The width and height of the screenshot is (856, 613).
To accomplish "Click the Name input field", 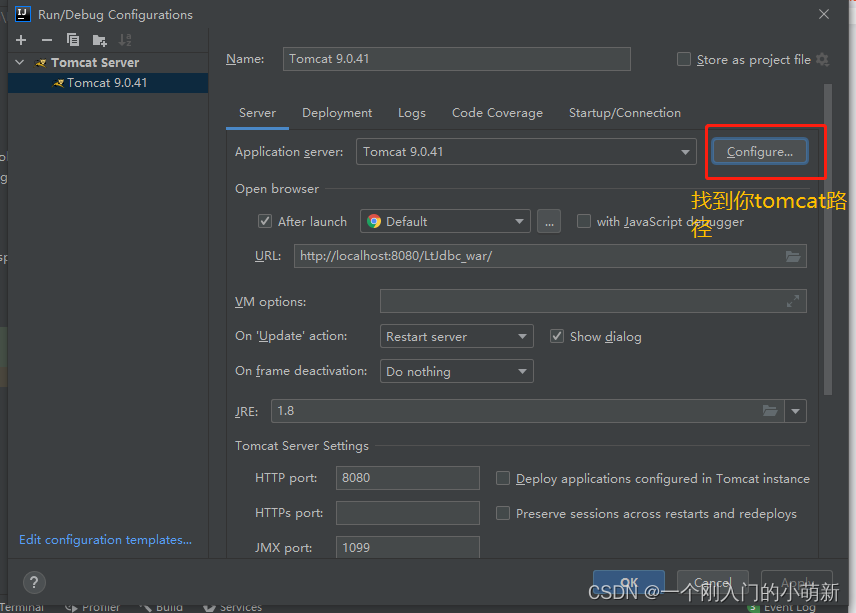I will 456,59.
